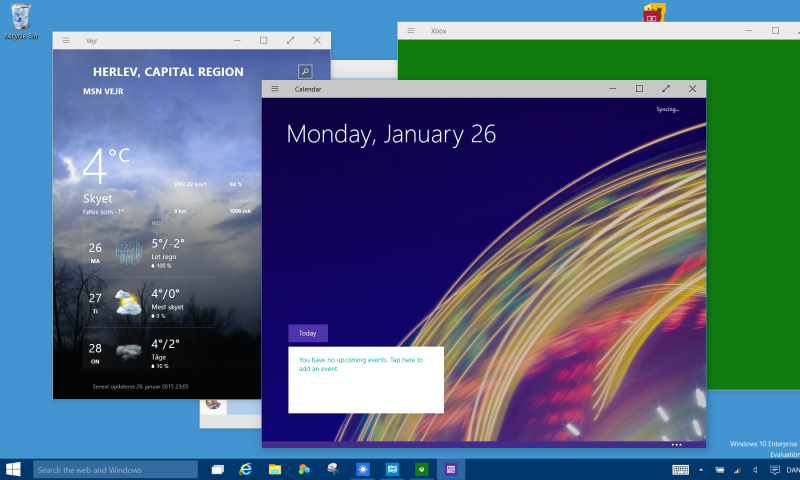
Task: Open File Explorer from the taskbar
Action: [x=275, y=469]
